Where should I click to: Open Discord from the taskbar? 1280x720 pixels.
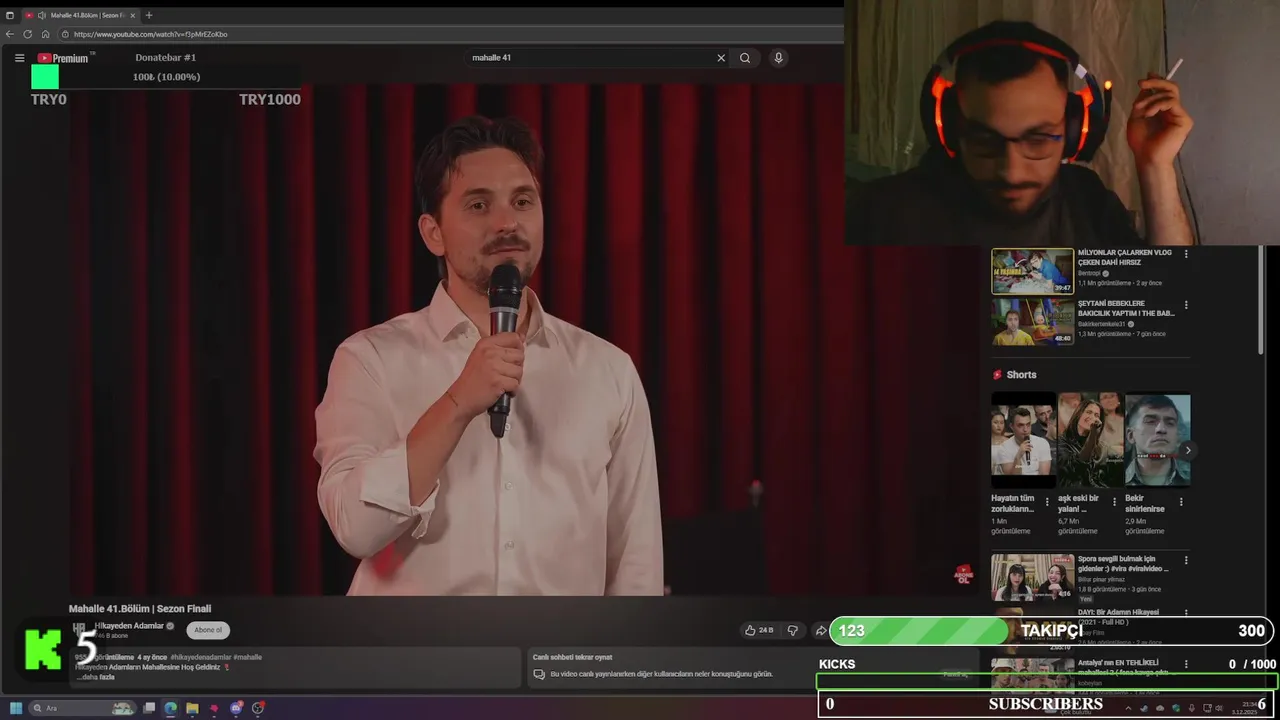coord(236,708)
